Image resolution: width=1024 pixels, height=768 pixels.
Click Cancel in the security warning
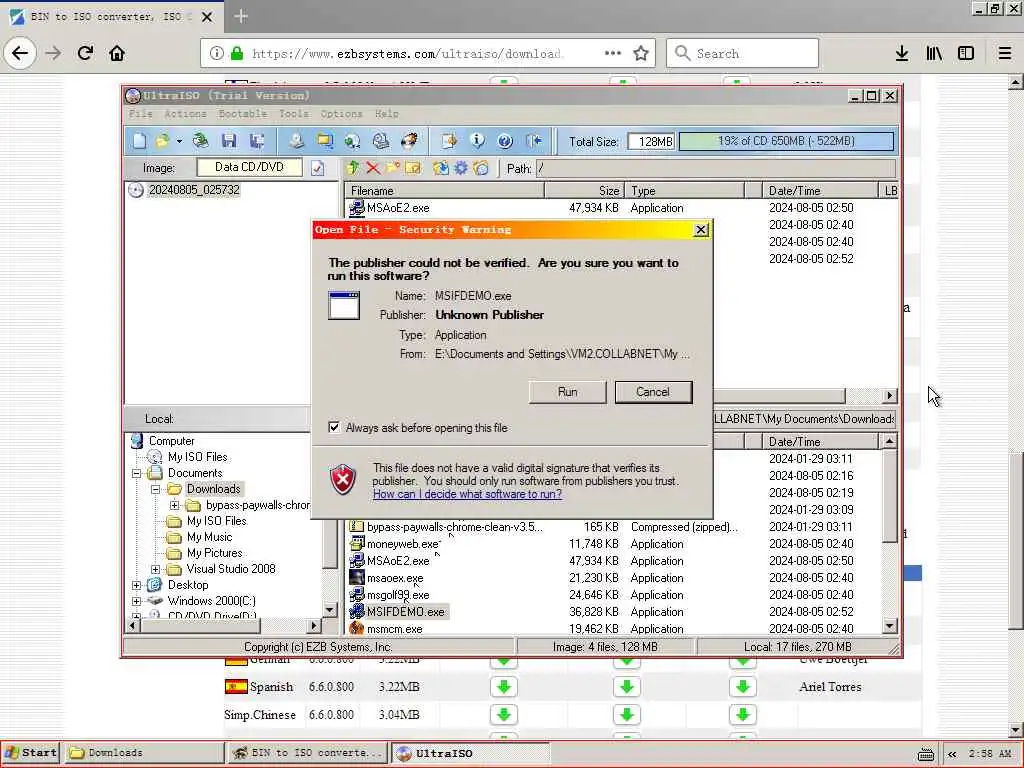pyautogui.click(x=653, y=392)
